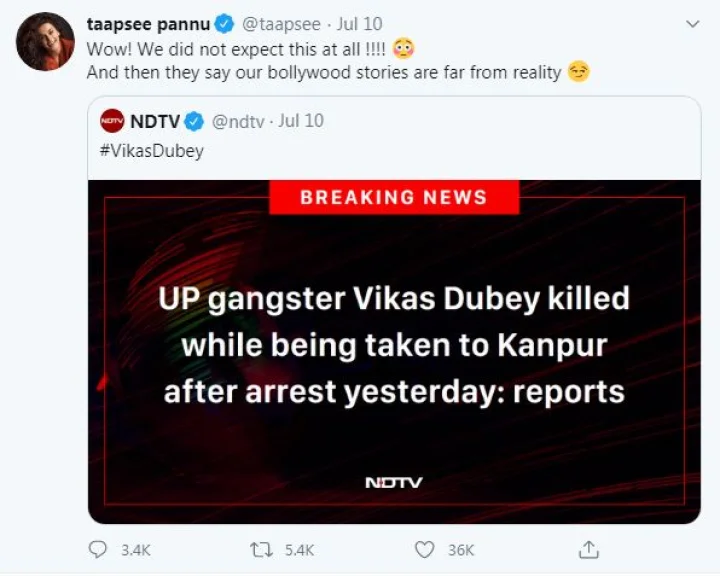
Task: Click the 36K likes count
Action: (x=461, y=550)
